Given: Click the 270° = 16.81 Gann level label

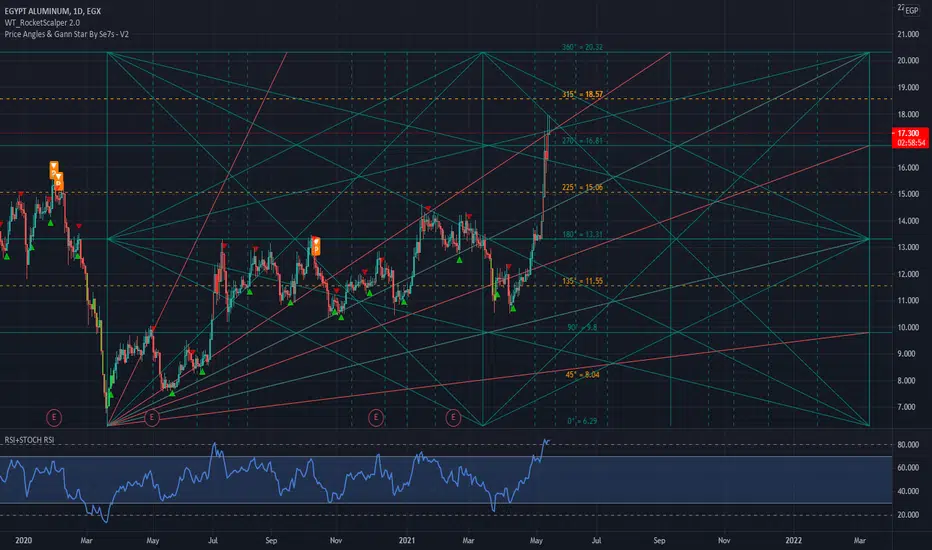Looking at the screenshot, I should (582, 141).
